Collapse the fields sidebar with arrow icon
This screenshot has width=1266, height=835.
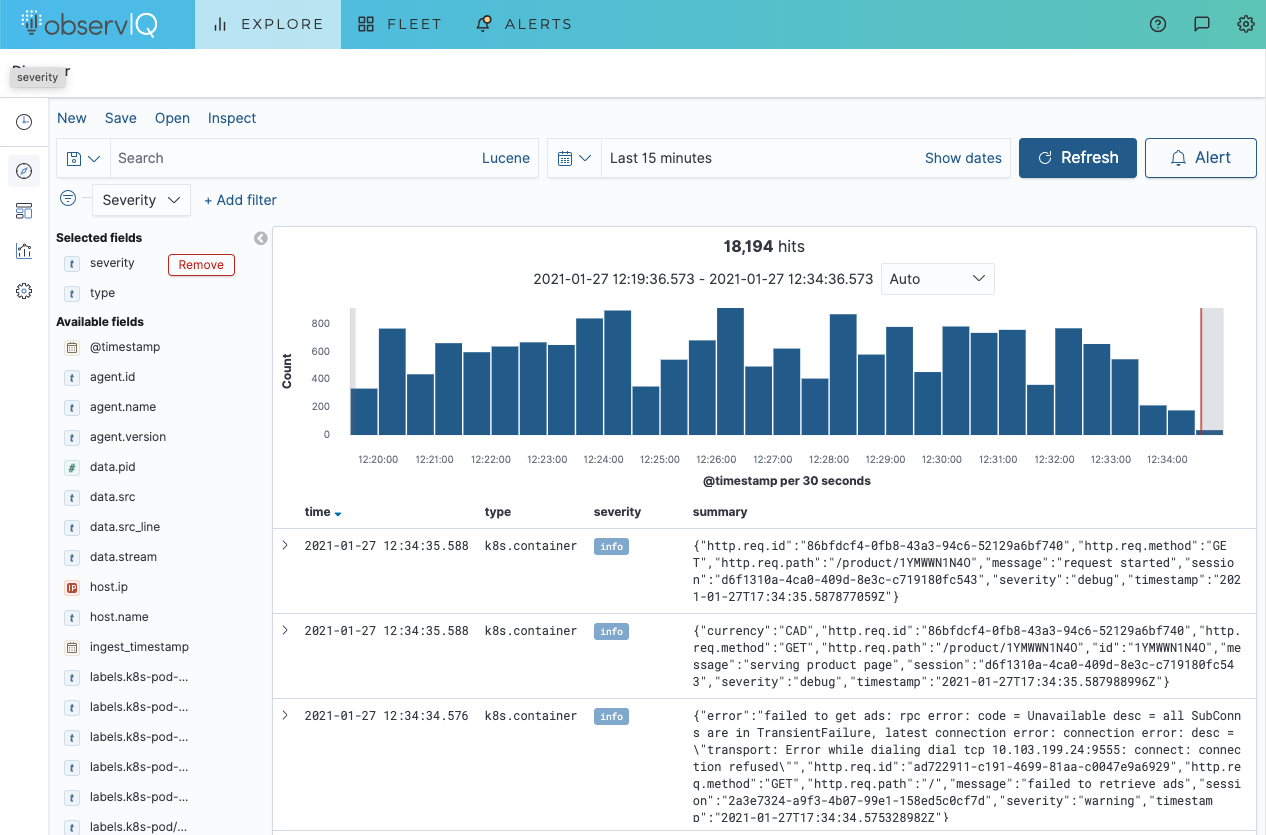click(261, 238)
